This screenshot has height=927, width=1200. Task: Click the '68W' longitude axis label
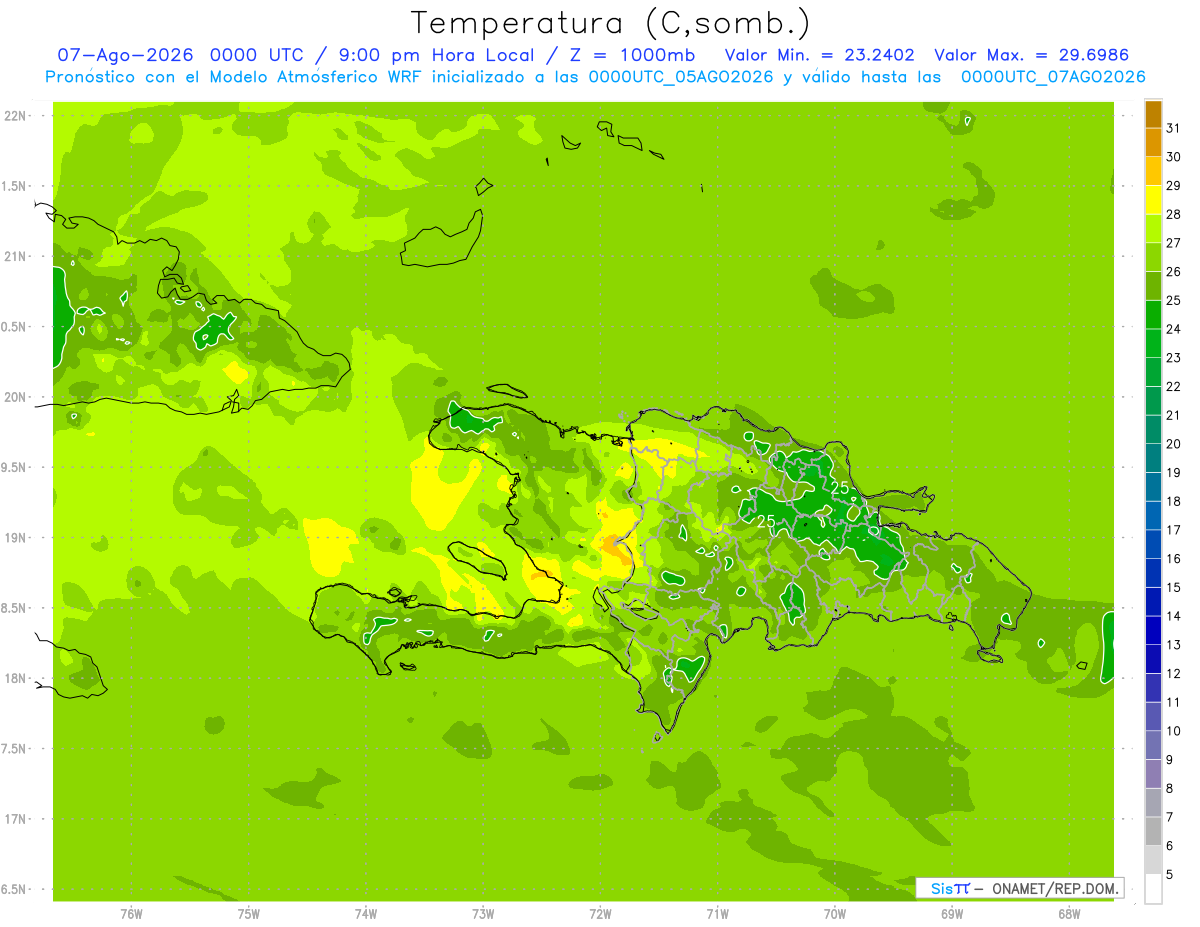(x=1069, y=914)
